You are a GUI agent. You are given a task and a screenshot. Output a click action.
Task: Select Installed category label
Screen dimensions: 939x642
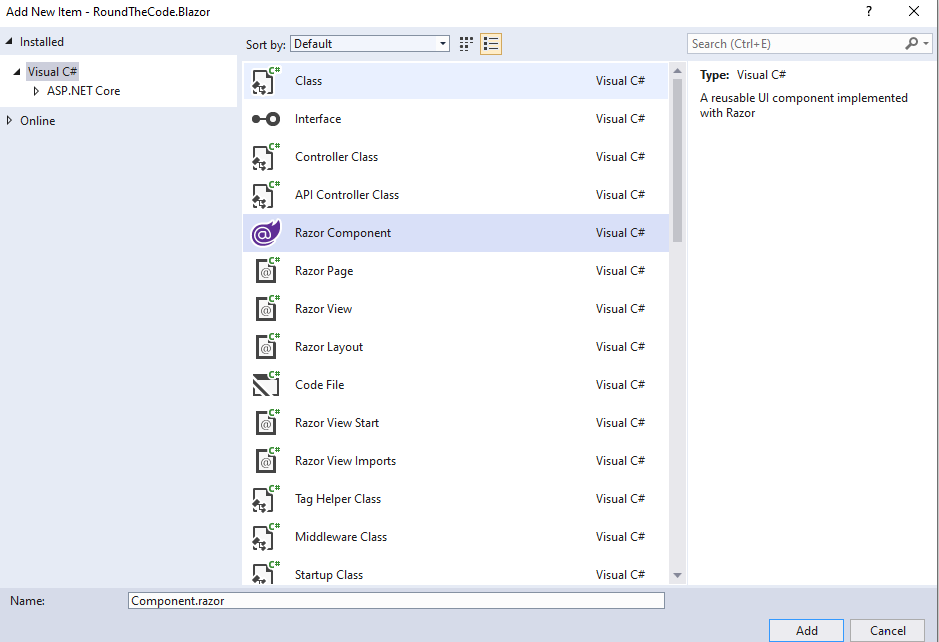click(41, 42)
